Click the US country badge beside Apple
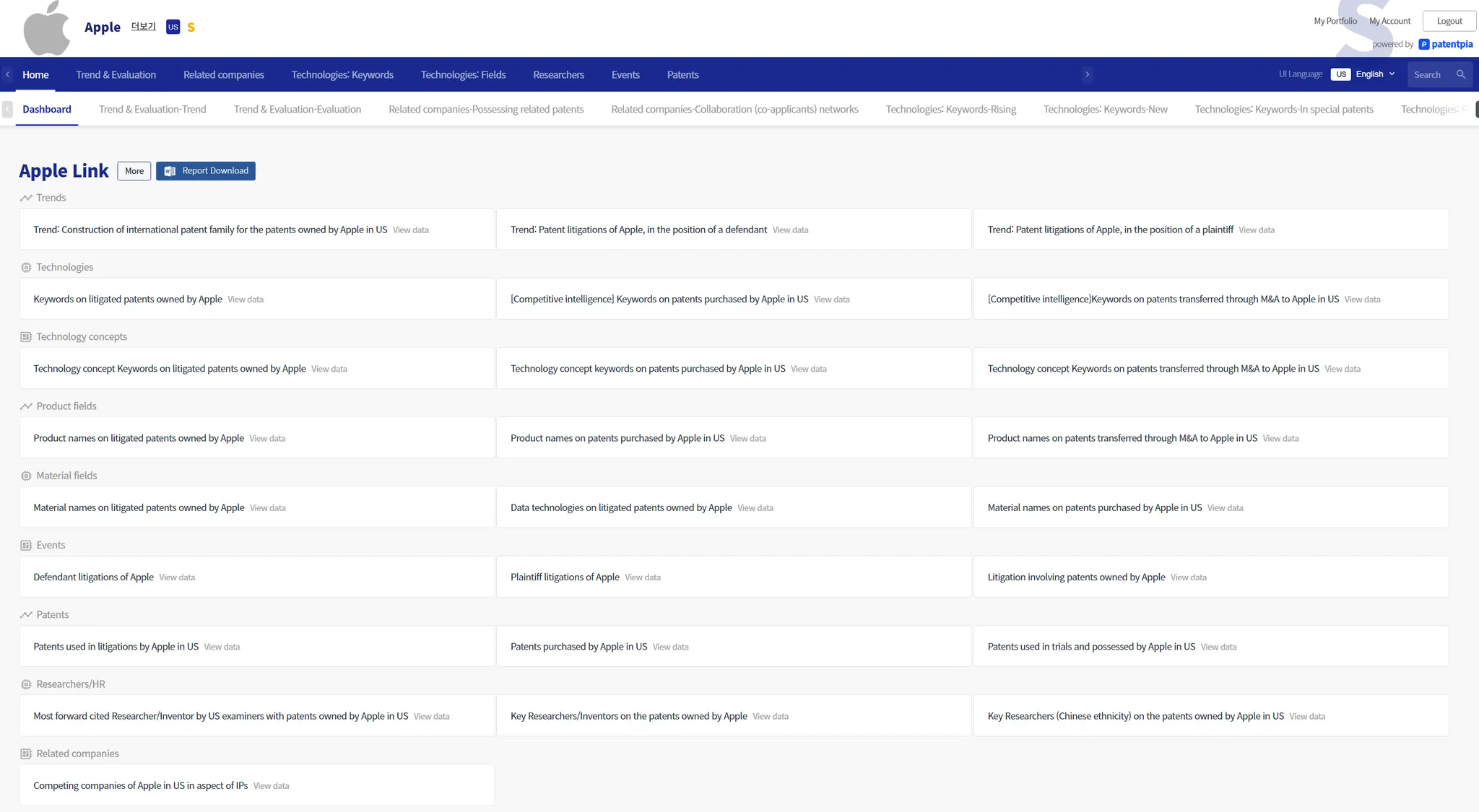The image size is (1479, 812). [173, 27]
